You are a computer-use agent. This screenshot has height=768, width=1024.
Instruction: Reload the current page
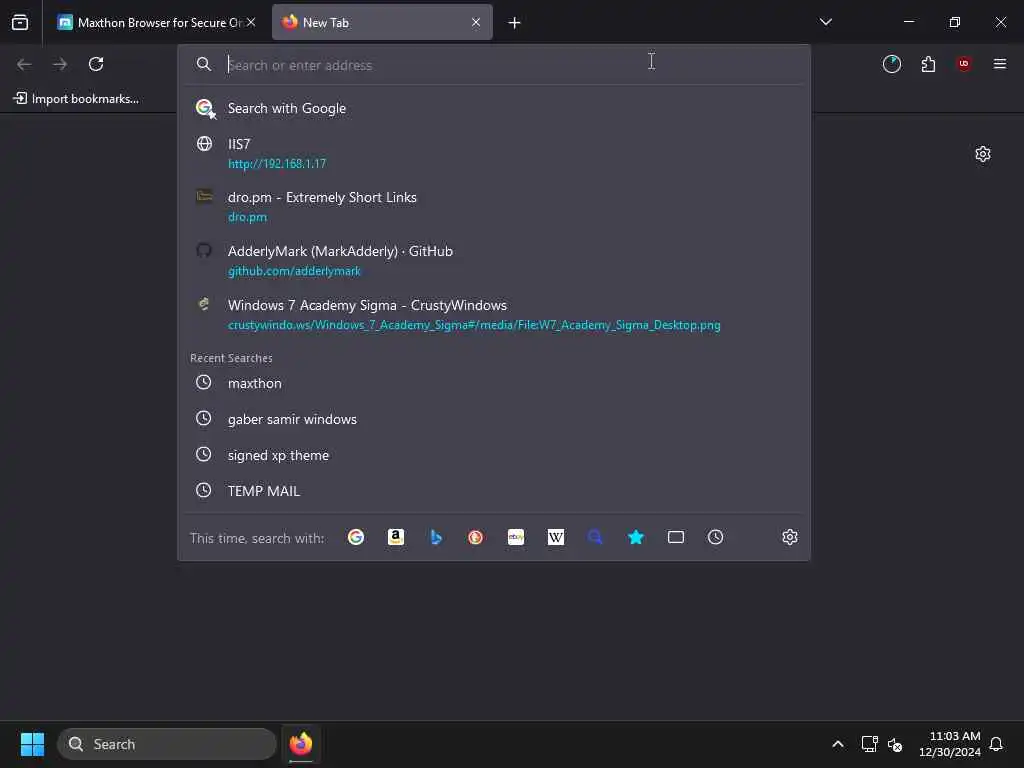[96, 64]
